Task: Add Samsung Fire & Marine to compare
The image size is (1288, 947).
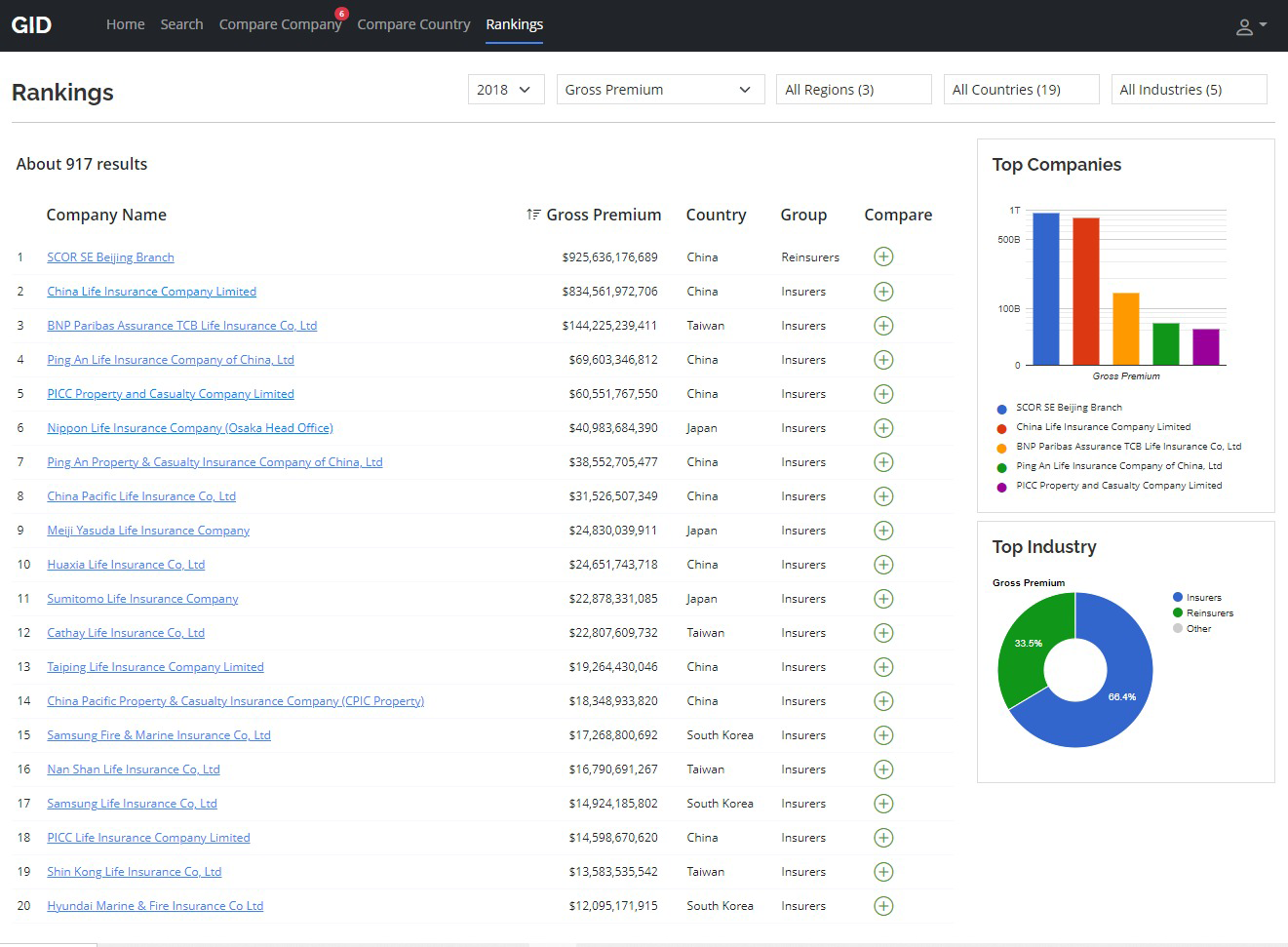Action: [883, 734]
